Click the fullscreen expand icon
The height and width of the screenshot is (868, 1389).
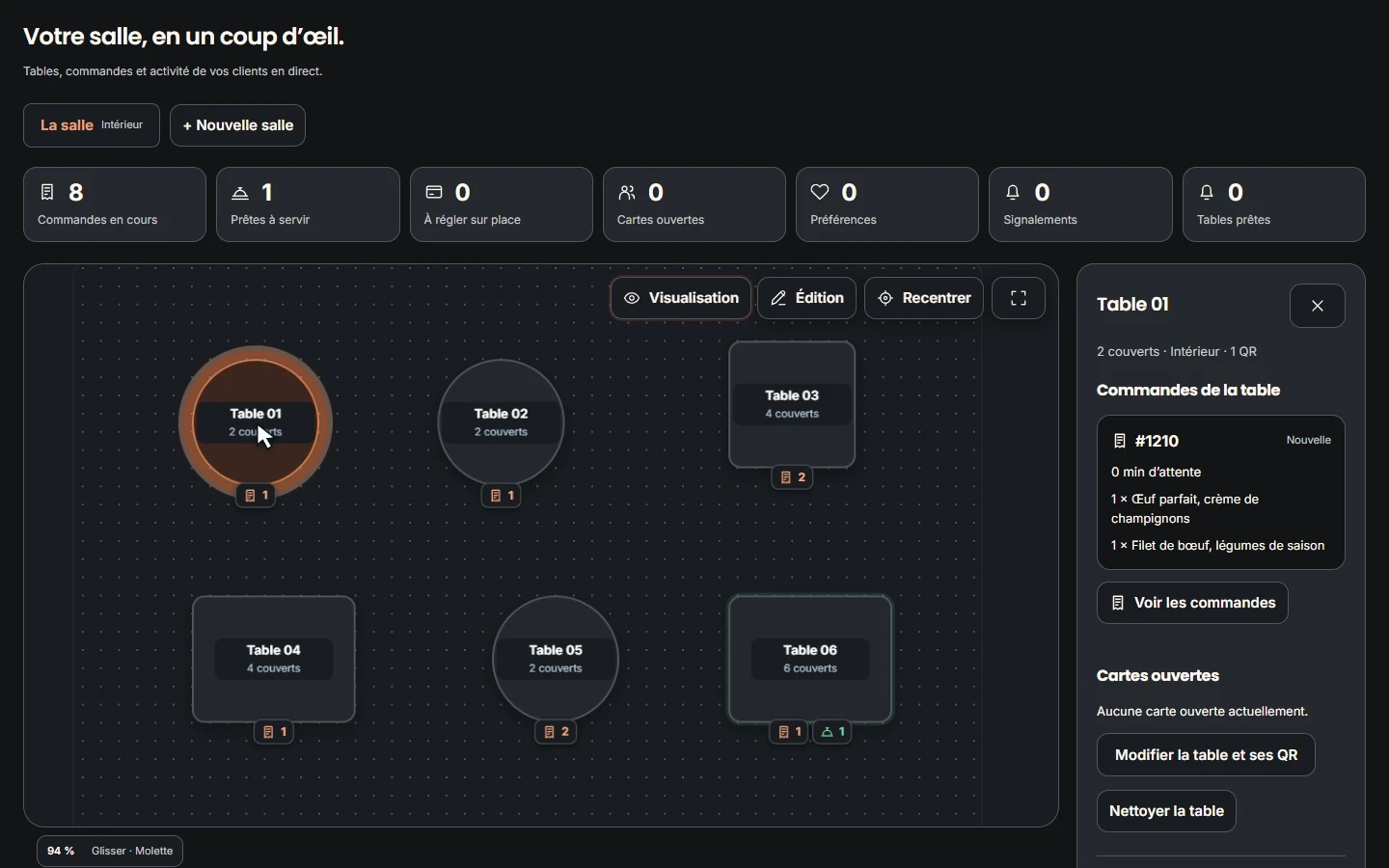pyautogui.click(x=1020, y=299)
